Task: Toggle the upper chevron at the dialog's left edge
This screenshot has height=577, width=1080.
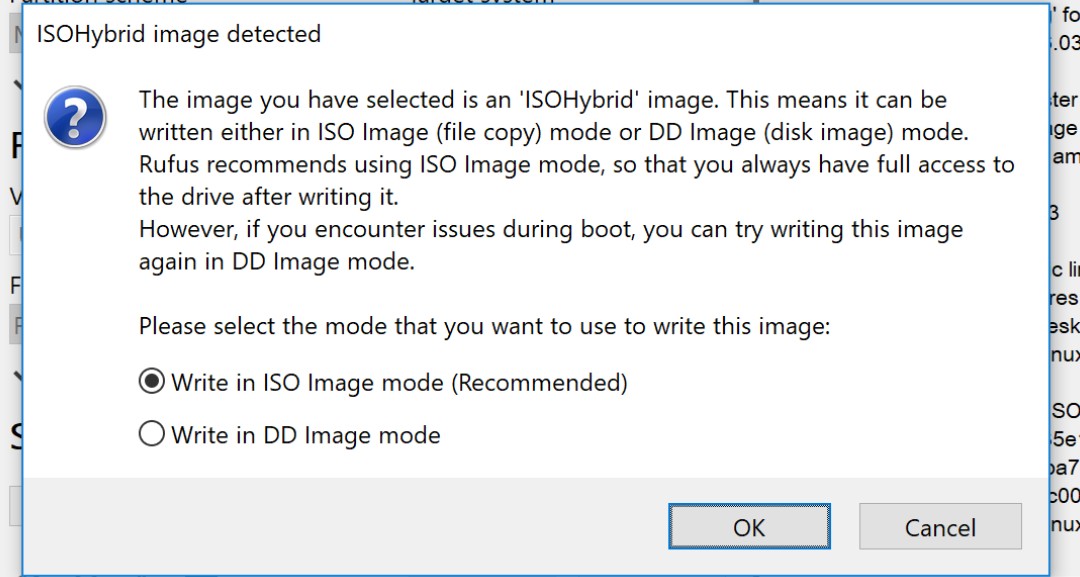Action: tap(14, 87)
